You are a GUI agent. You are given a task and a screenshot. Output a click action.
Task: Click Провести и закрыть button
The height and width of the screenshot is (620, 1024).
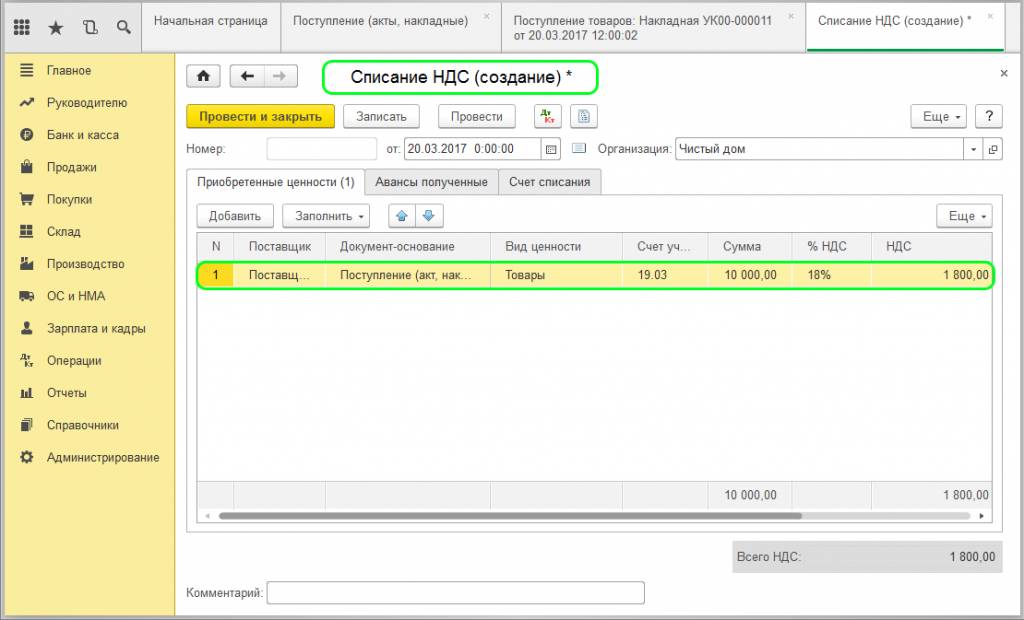pos(261,116)
